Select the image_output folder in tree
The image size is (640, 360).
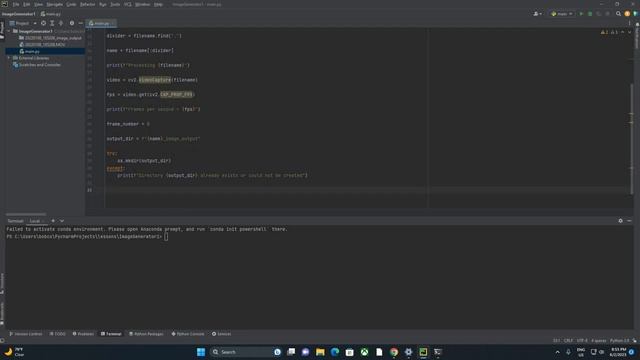pos(50,38)
